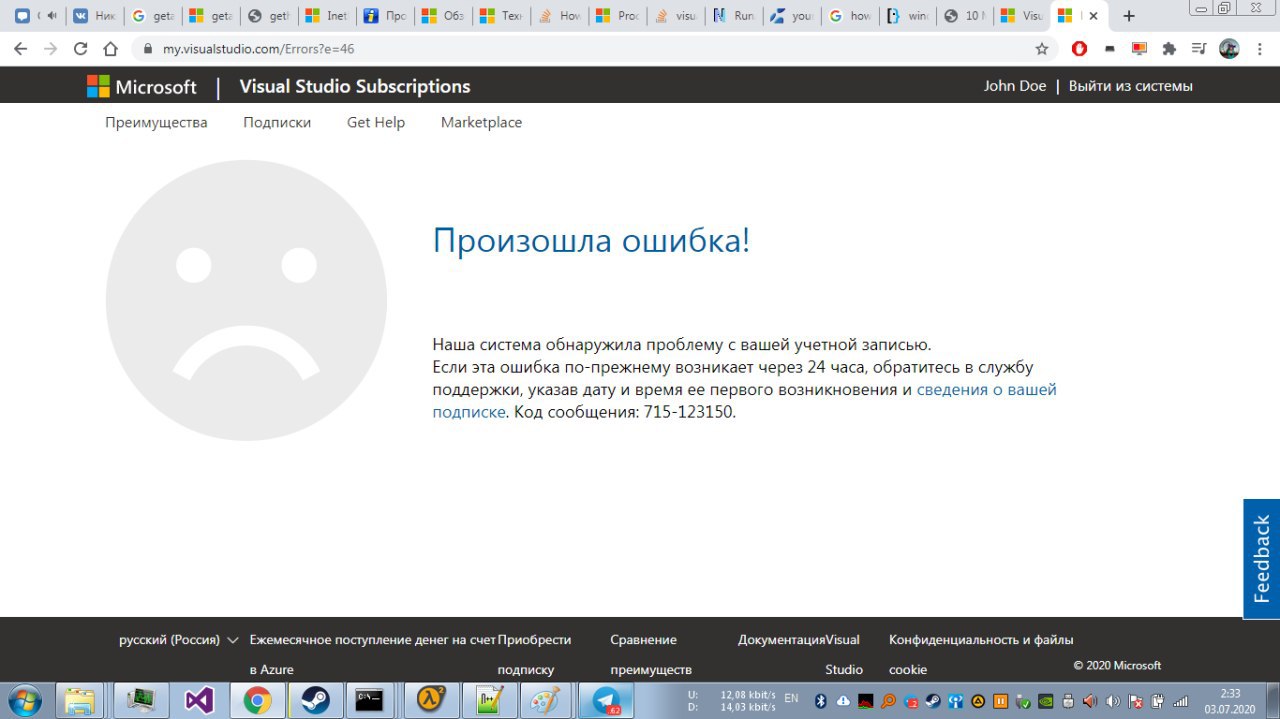
Task: Open Half-Life 2 taskbar icon
Action: 431,701
